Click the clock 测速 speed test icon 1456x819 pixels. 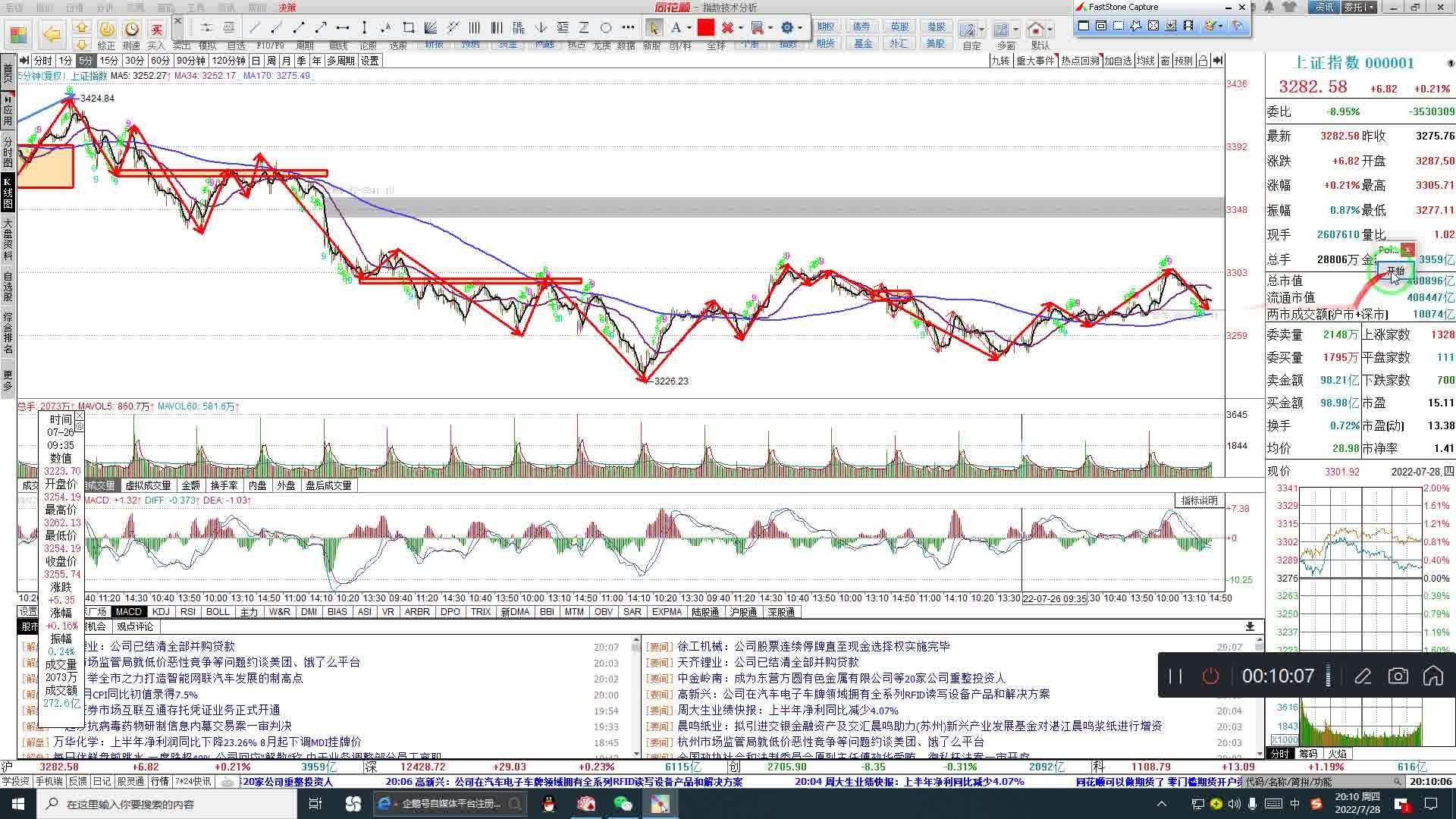(x=131, y=29)
